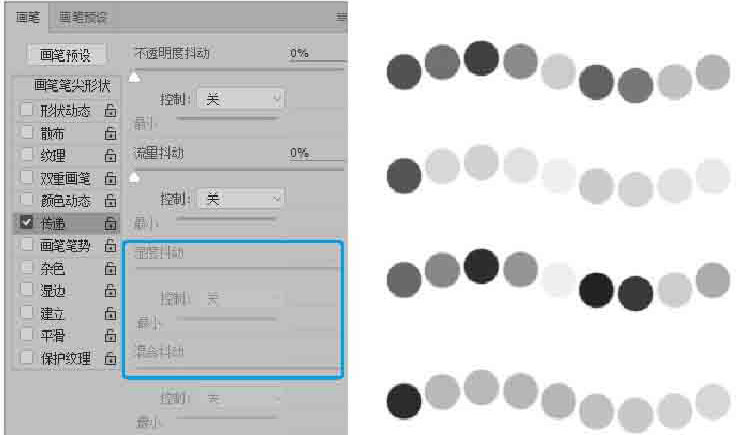Click lock icon beside 保护纹理
736x435 pixels.
[x=110, y=358]
